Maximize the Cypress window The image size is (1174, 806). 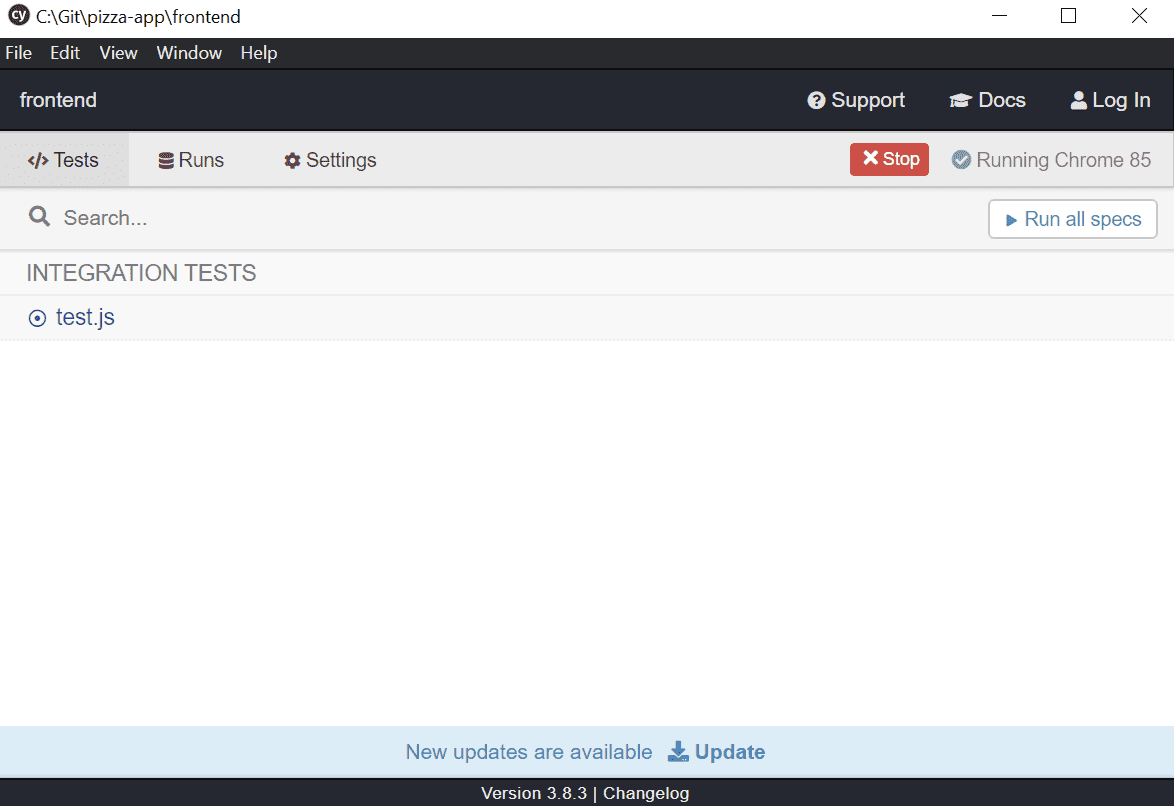1068,16
